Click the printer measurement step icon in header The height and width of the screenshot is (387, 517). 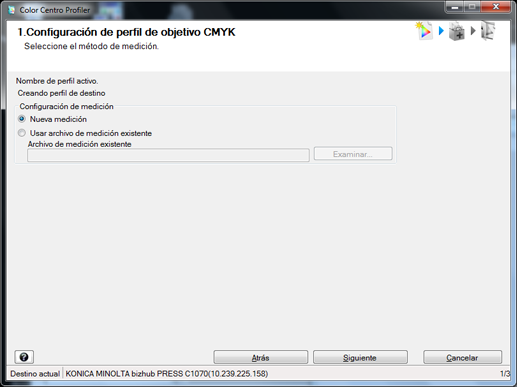coord(457,31)
